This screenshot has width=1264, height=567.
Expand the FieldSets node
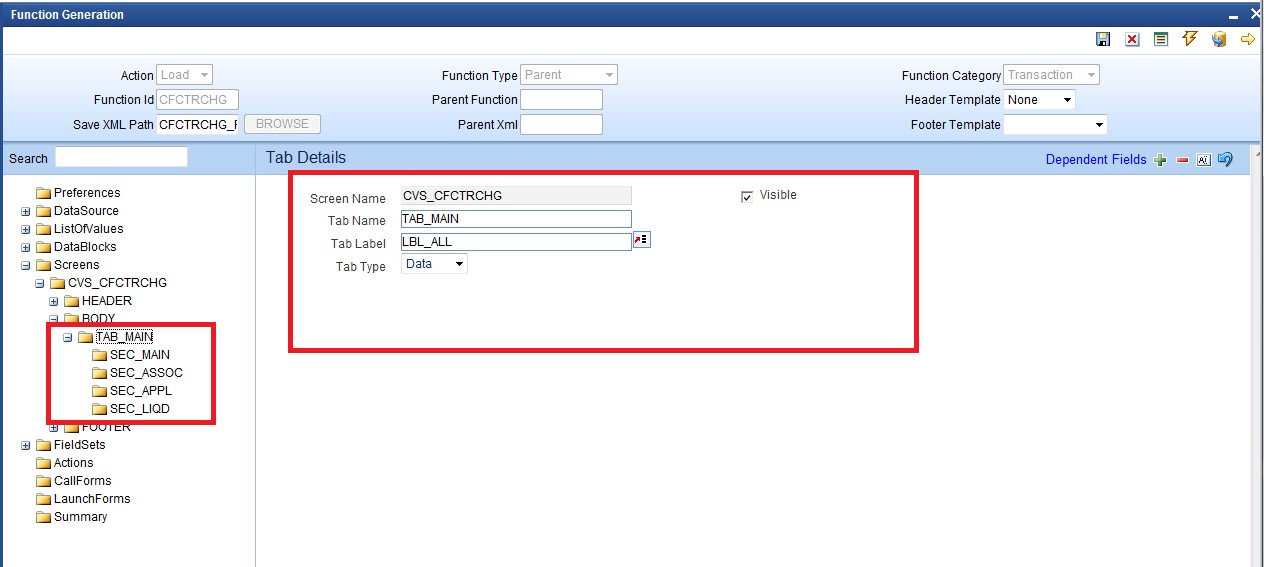pos(25,445)
